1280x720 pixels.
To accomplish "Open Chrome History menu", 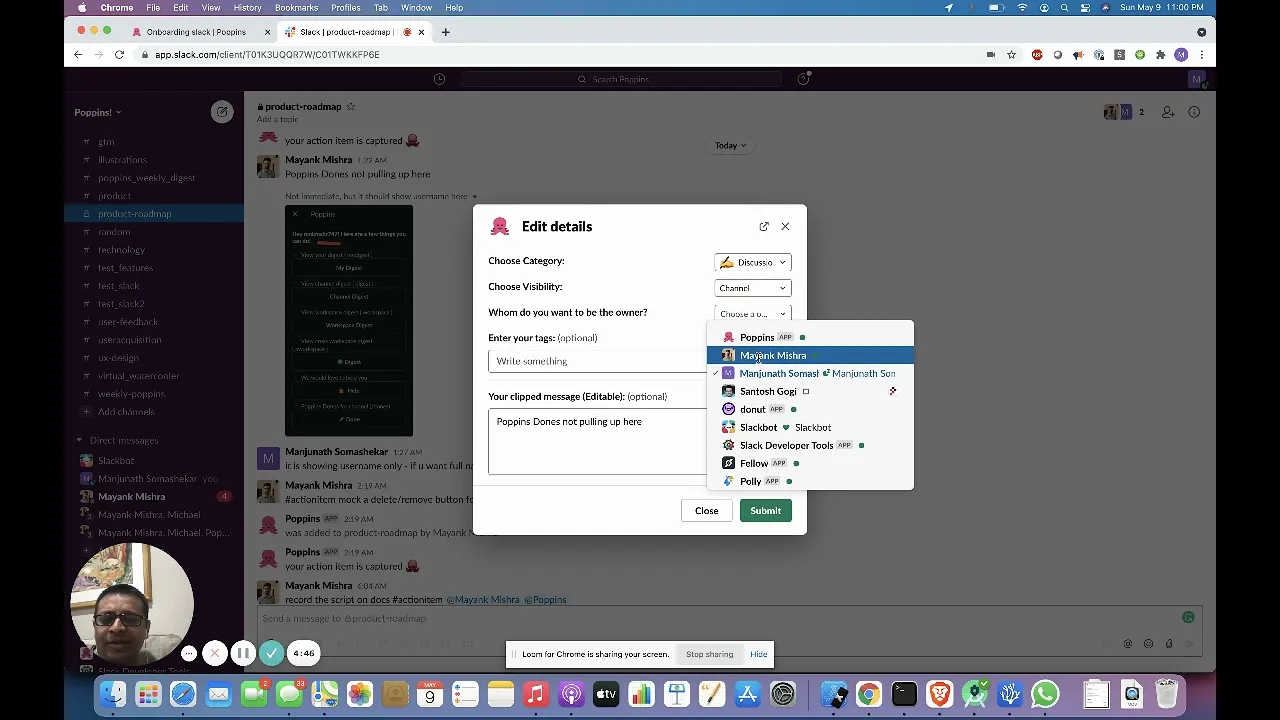I will click(247, 8).
